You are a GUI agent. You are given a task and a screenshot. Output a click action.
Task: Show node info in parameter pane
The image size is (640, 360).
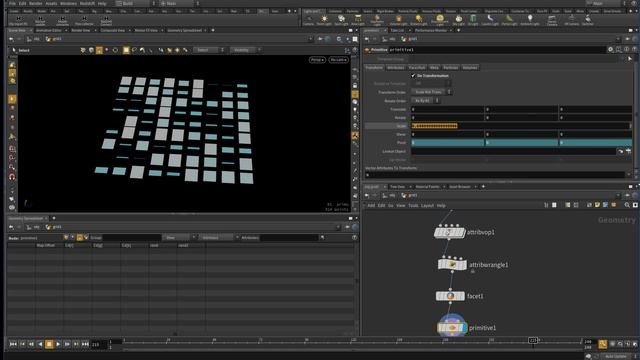(x=627, y=49)
